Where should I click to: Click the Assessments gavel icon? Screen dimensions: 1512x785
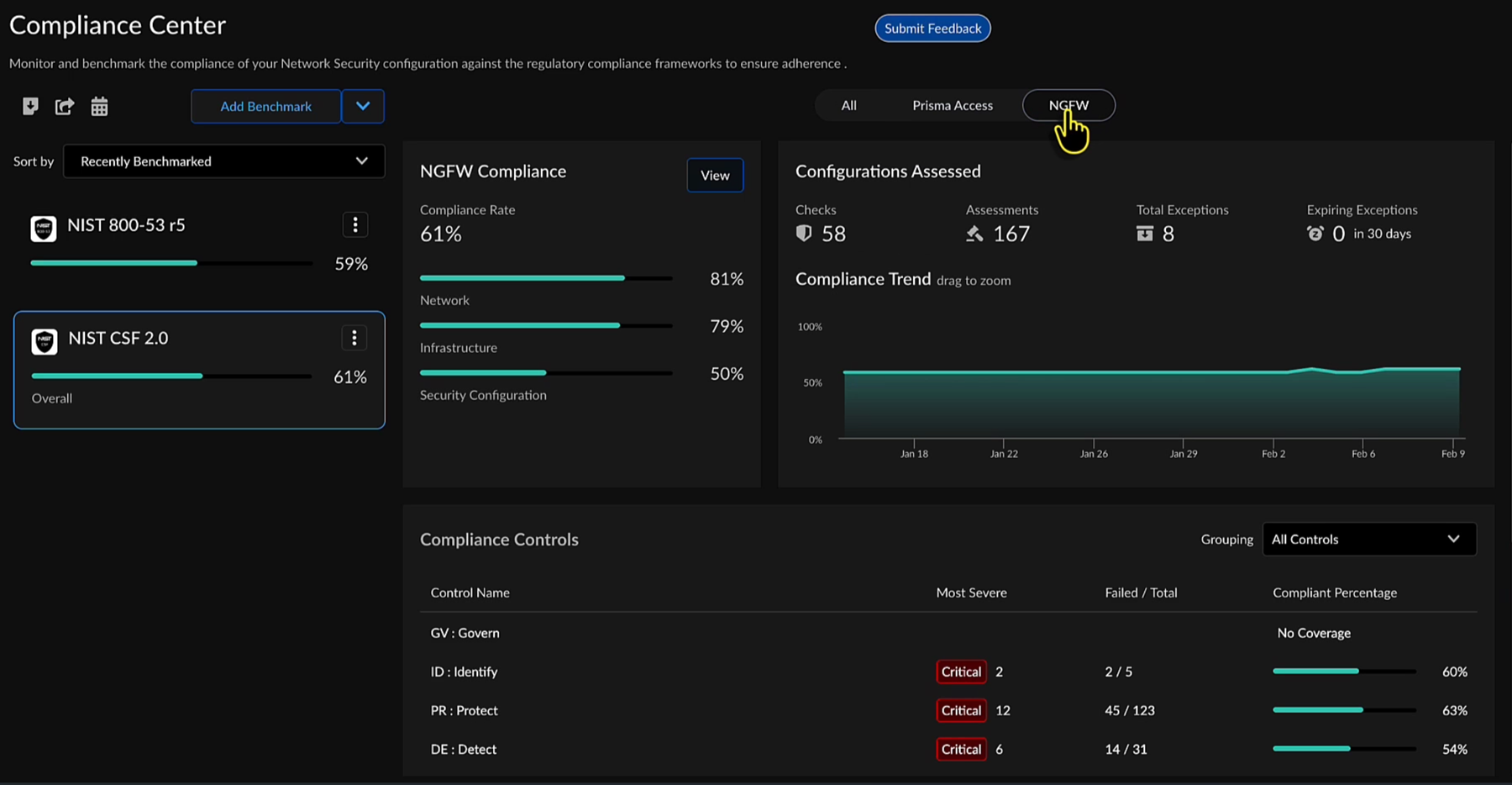(x=974, y=234)
